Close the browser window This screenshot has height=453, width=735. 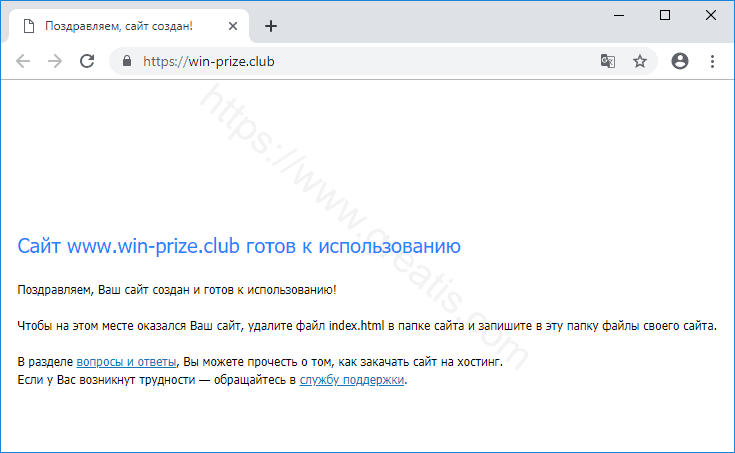711,15
